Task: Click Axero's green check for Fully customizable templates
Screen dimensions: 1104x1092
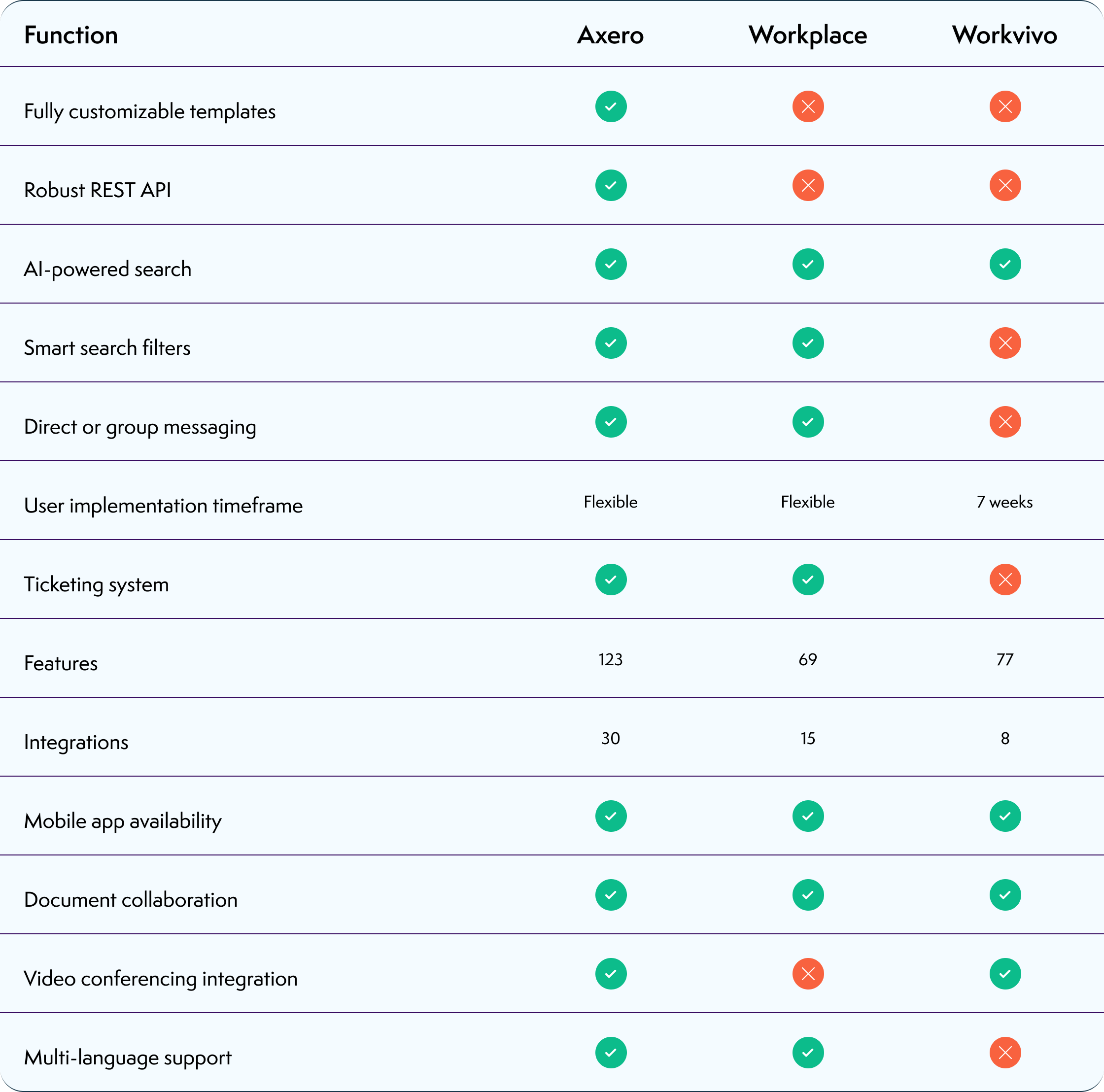Action: tap(611, 106)
